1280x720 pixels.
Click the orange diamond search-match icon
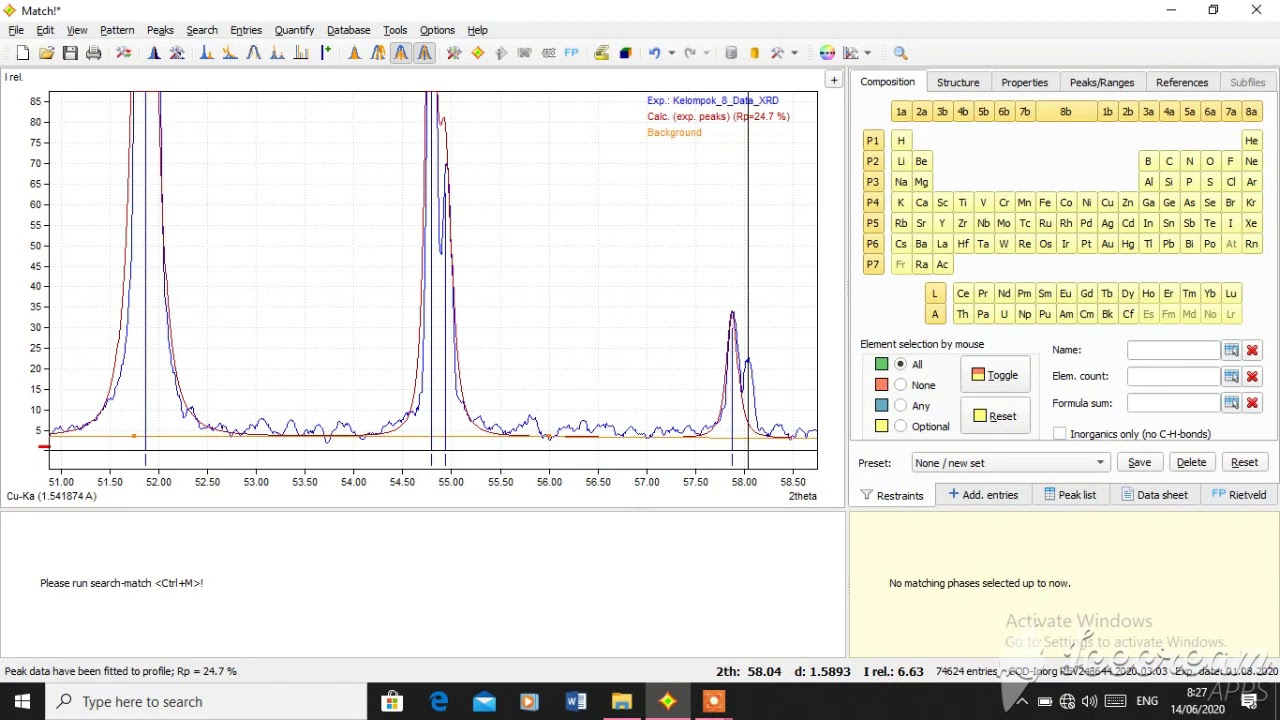pos(478,53)
